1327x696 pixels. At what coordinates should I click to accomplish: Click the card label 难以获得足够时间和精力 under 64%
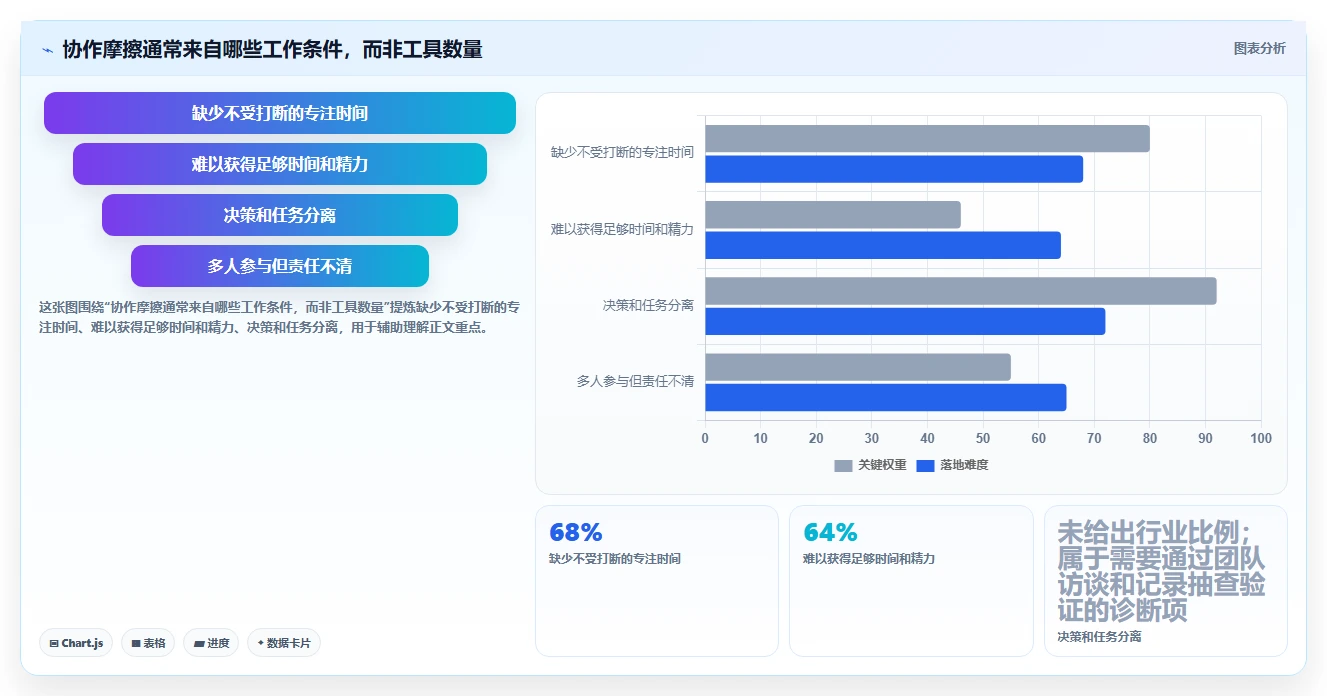pos(869,559)
